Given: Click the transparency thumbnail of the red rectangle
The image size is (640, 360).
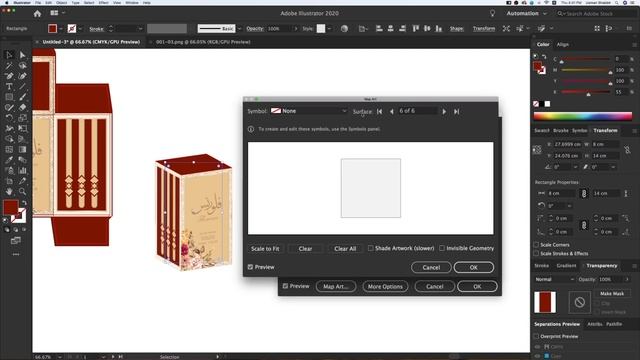Looking at the screenshot, I should click(545, 302).
